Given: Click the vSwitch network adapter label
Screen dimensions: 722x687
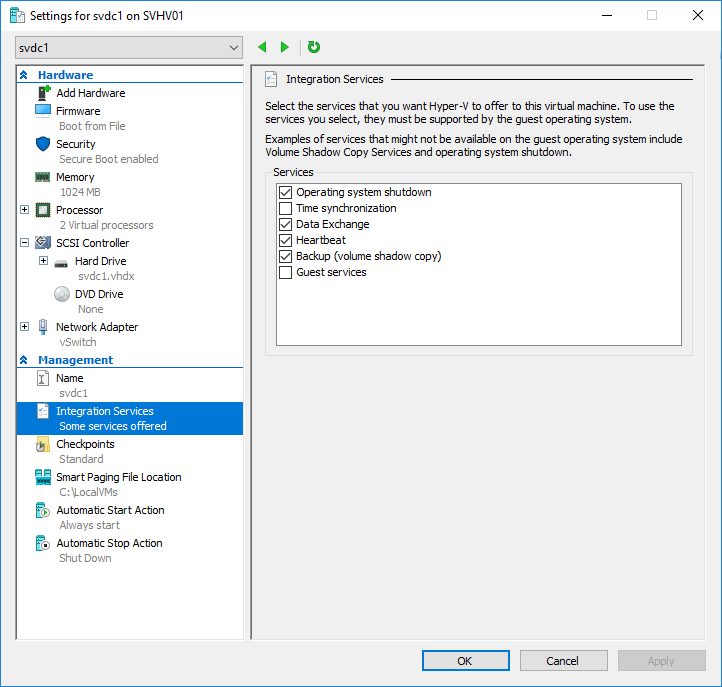Looking at the screenshot, I should 78,342.
